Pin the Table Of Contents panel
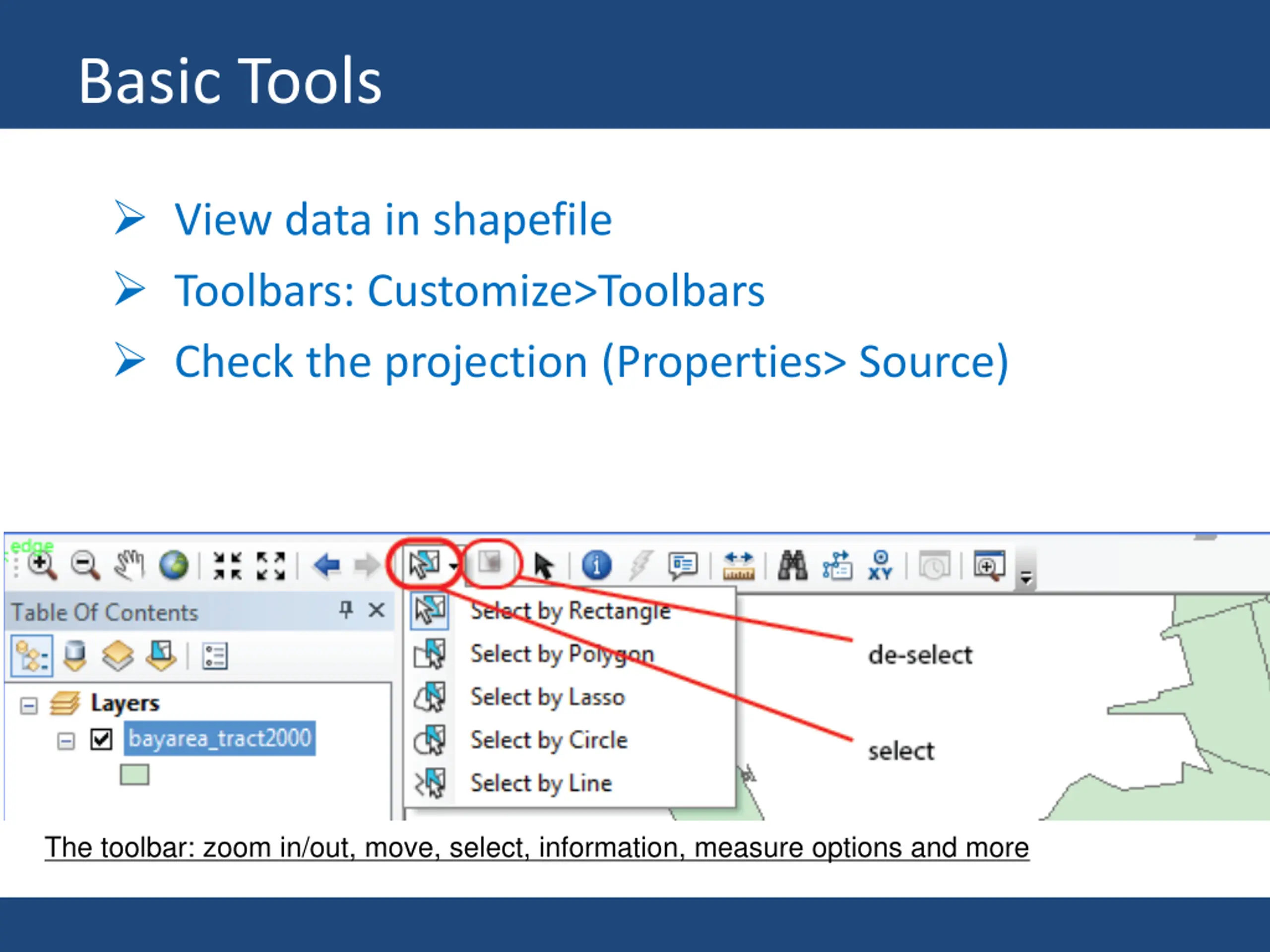 (x=346, y=609)
